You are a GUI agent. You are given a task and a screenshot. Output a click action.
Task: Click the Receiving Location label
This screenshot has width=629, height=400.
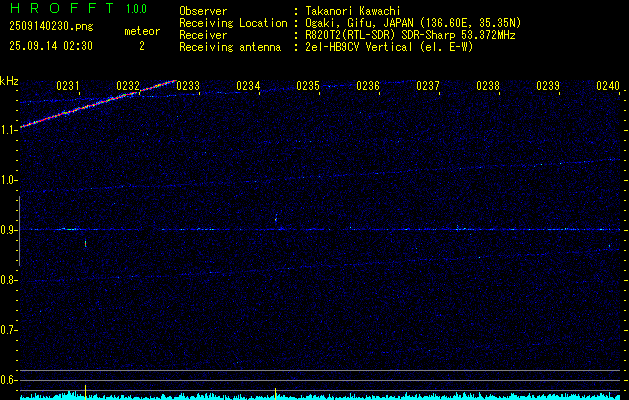[233, 23]
